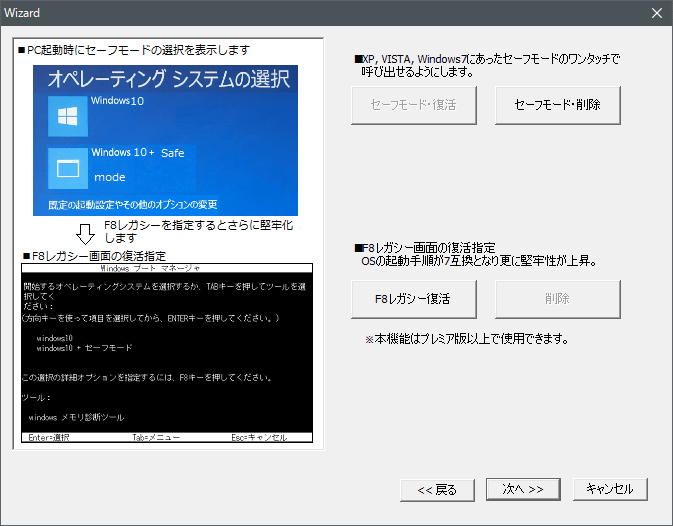Click the disabled 削除 button
This screenshot has width=673, height=526.
tap(558, 299)
